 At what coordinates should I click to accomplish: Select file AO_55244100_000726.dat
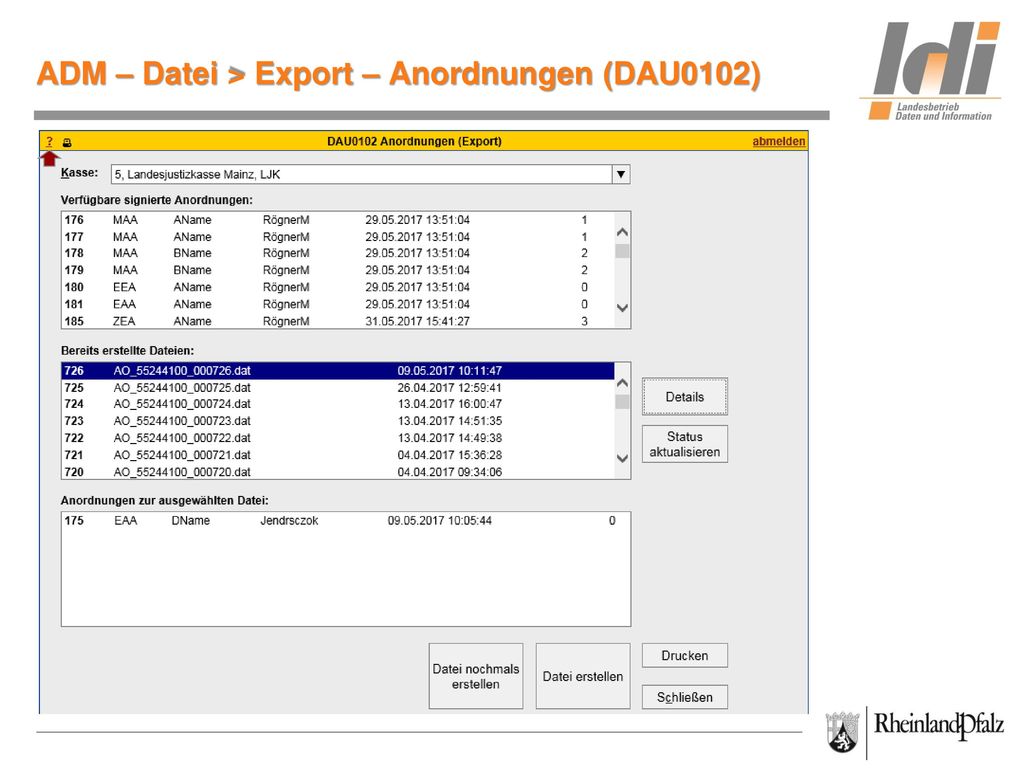pyautogui.click(x=338, y=371)
